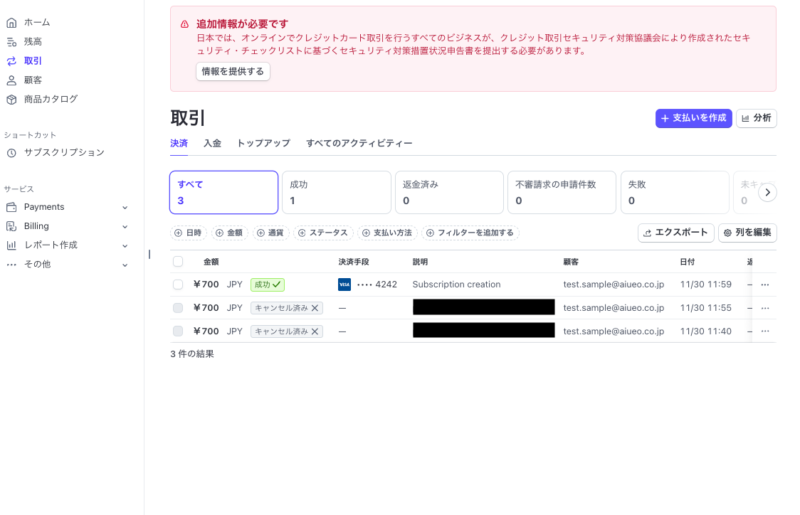The height and width of the screenshot is (515, 800).
Task: Check the checkbox for the 11/30 11:55 payment
Action: tap(178, 308)
